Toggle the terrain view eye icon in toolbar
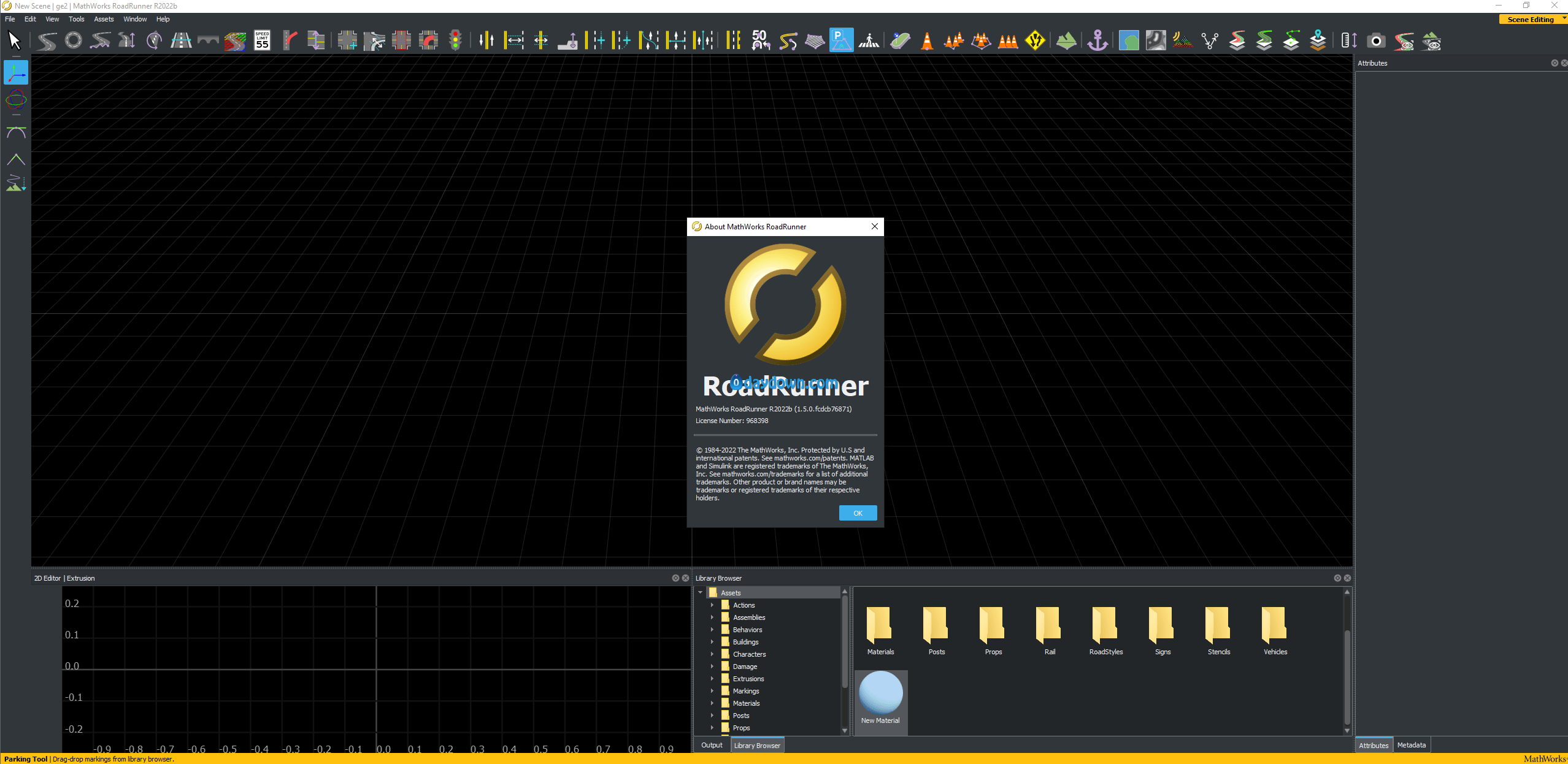This screenshot has width=1568, height=764. coord(1432,41)
